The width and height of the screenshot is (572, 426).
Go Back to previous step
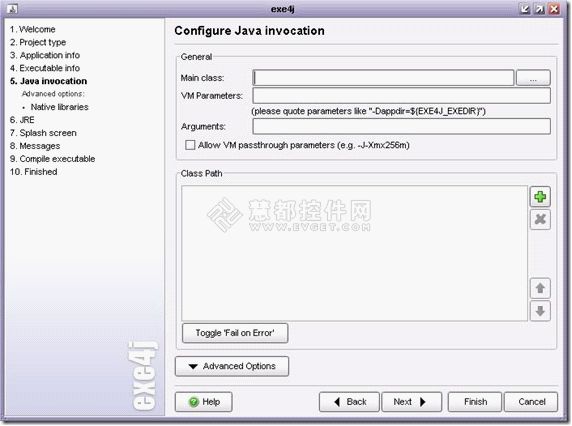[349, 402]
